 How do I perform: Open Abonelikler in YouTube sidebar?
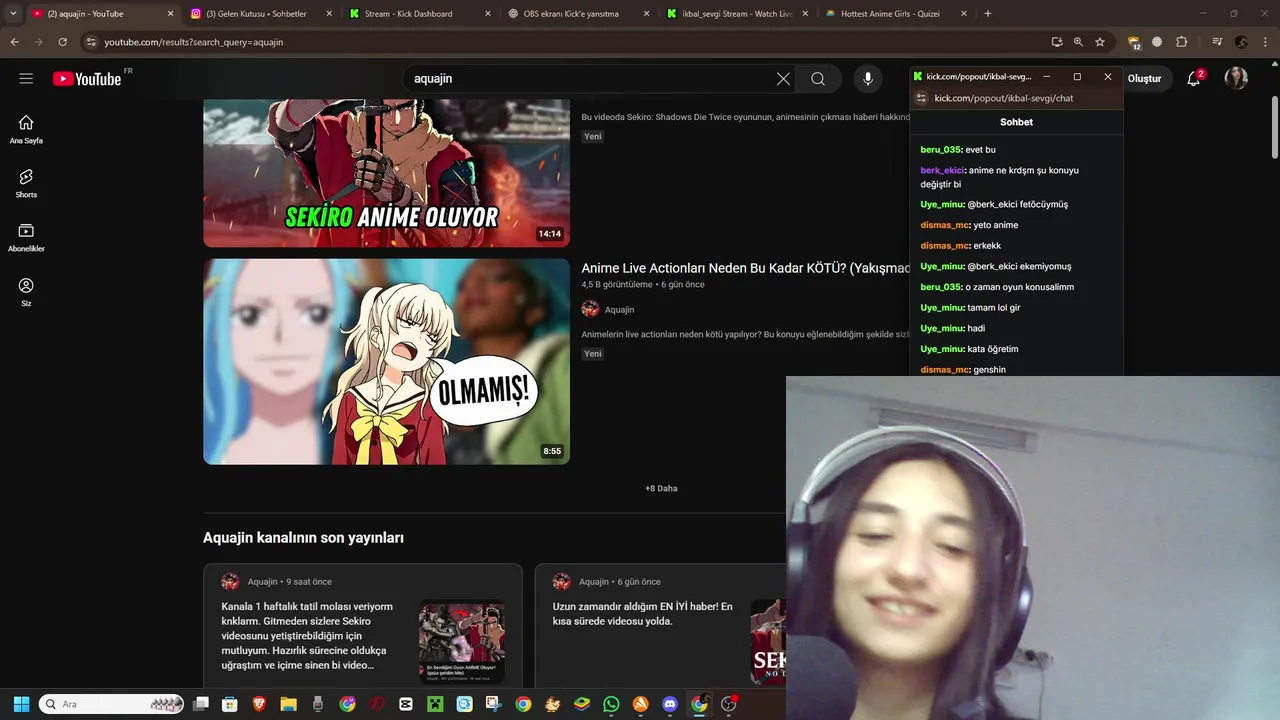pos(26,237)
